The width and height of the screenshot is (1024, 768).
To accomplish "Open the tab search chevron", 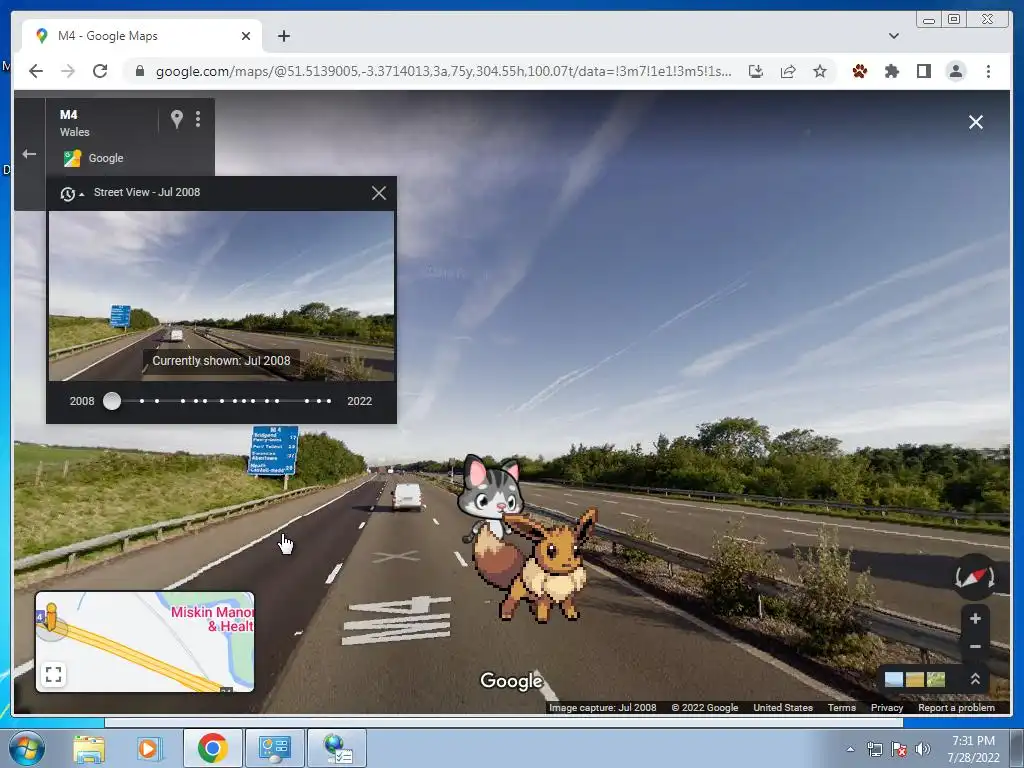I will click(x=893, y=36).
